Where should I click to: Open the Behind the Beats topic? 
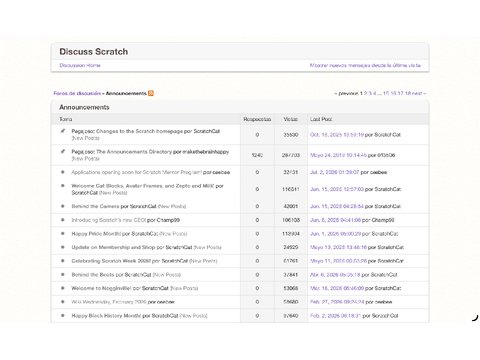(93, 275)
